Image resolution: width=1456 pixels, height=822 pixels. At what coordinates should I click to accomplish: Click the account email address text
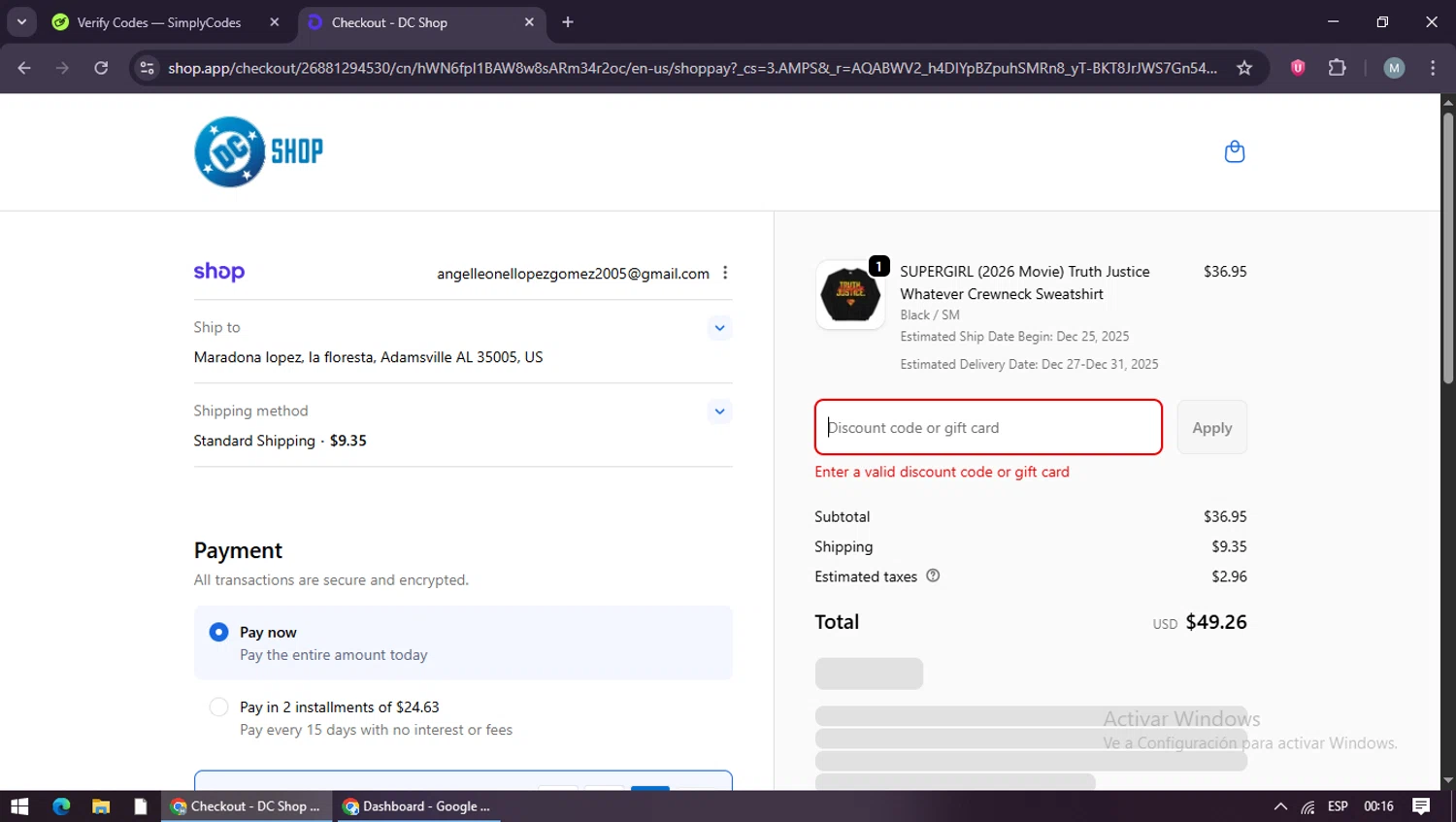[573, 274]
